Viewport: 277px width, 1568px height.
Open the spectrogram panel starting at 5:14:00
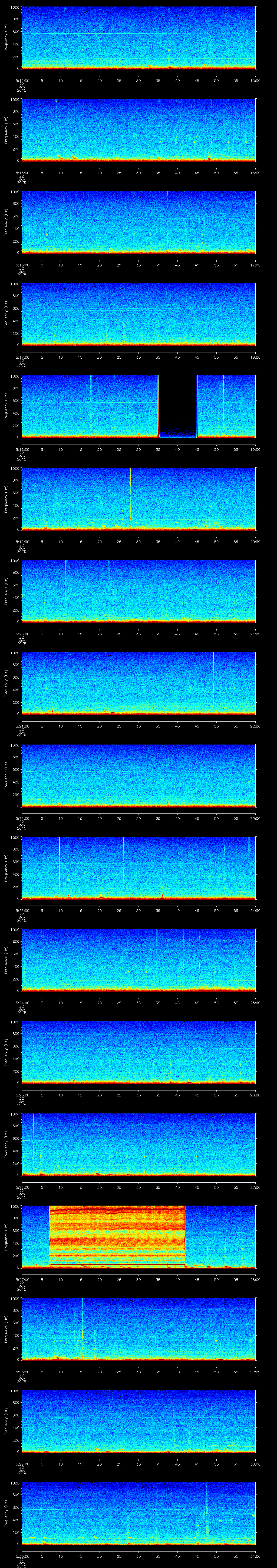coord(138,38)
